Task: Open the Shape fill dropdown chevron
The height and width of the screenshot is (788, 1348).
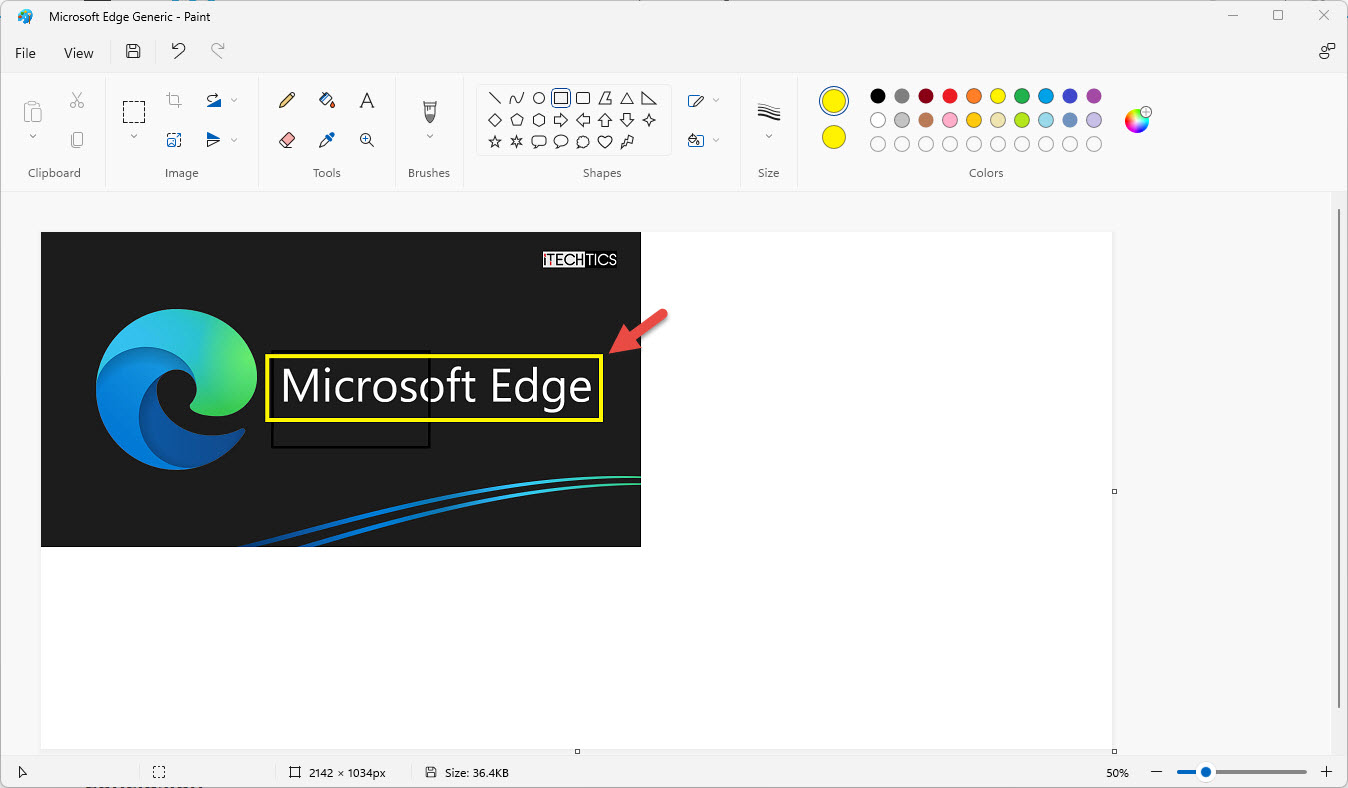Action: click(716, 140)
